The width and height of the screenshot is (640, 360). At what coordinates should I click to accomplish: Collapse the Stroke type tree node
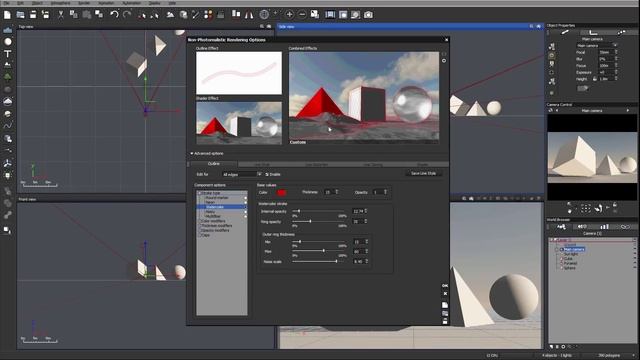200,193
